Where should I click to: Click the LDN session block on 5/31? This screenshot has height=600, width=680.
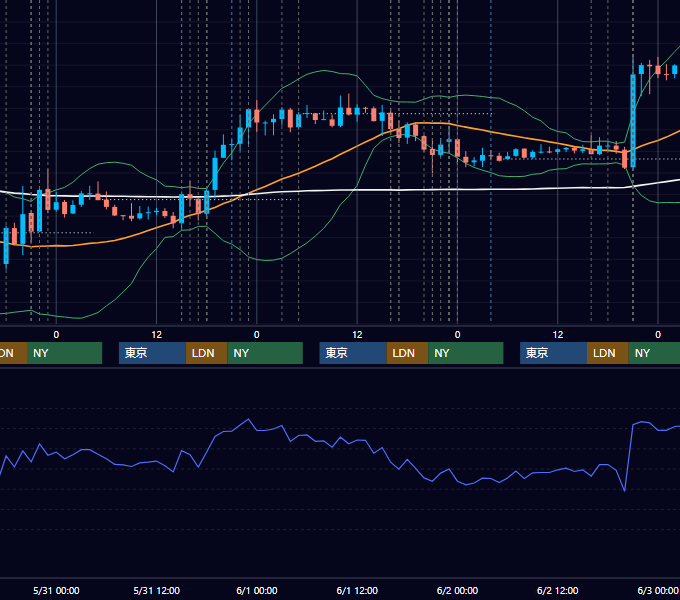coord(206,353)
